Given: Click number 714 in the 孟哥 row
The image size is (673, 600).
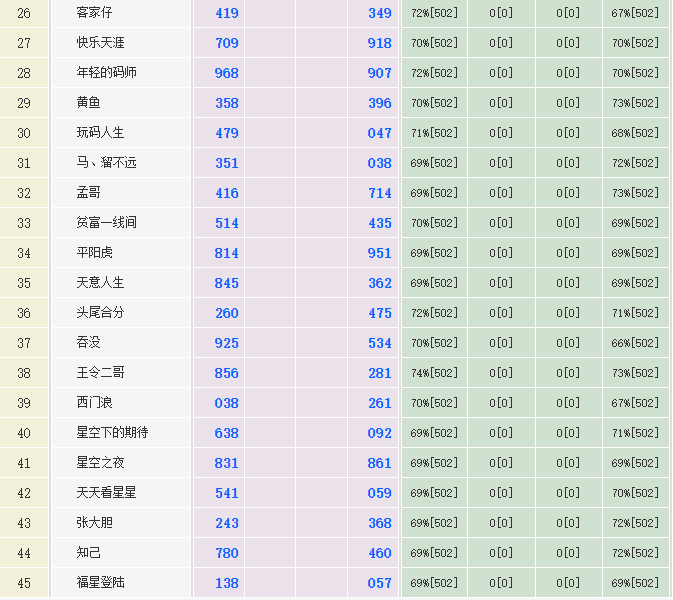Looking at the screenshot, I should pyautogui.click(x=379, y=193).
